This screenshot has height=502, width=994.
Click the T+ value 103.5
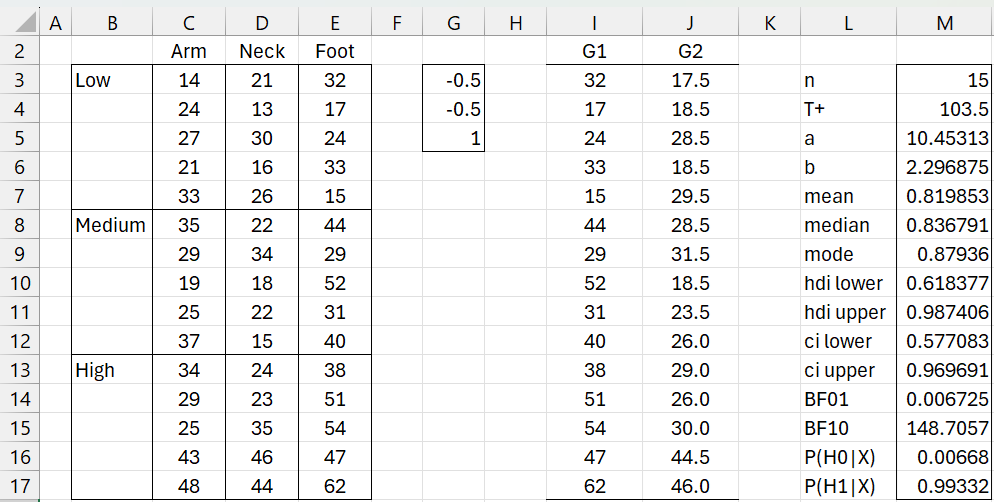945,109
